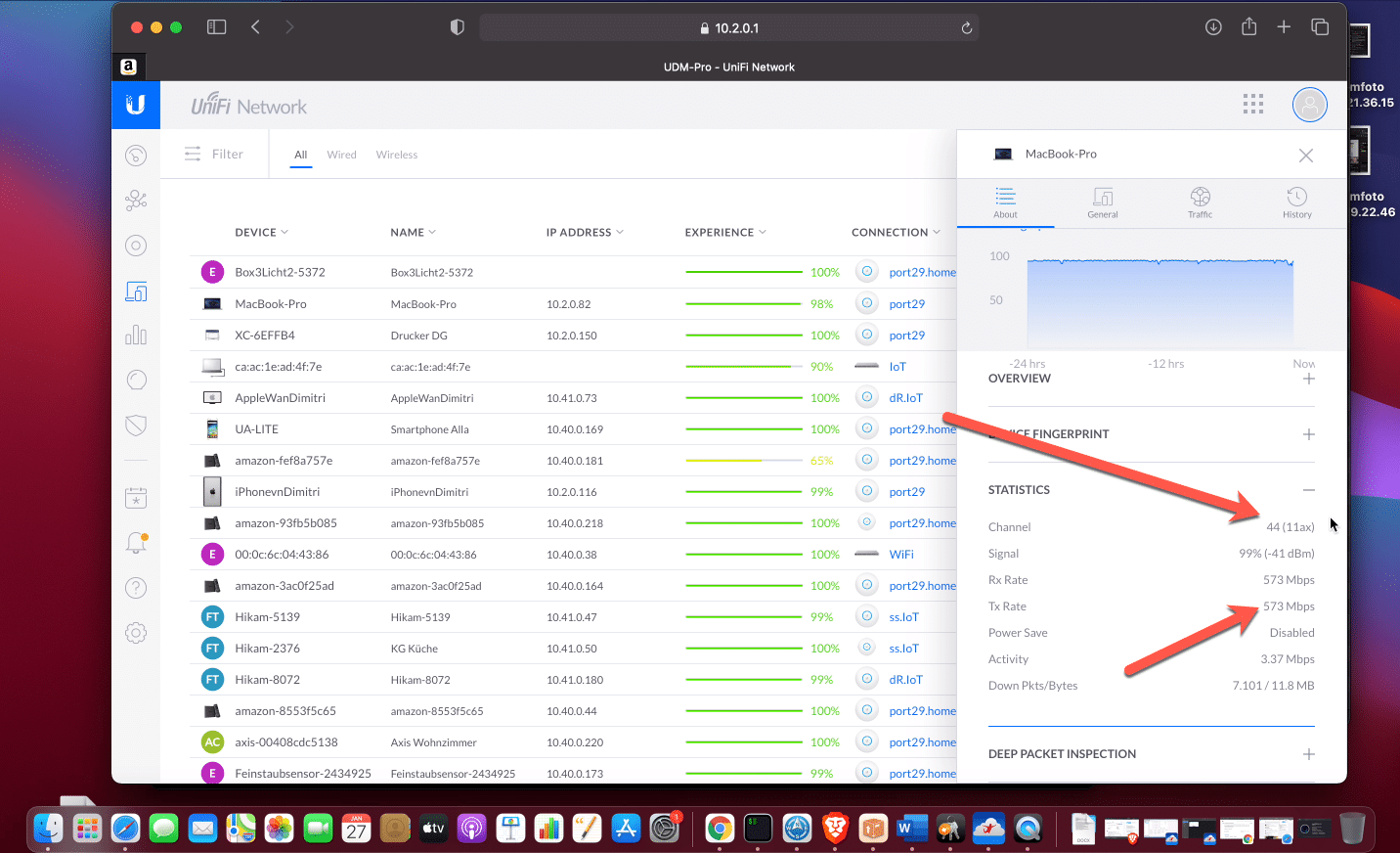The height and width of the screenshot is (853, 1400).
Task: Open dR.IoT link in AppleWanDimitri row
Action: 906,398
